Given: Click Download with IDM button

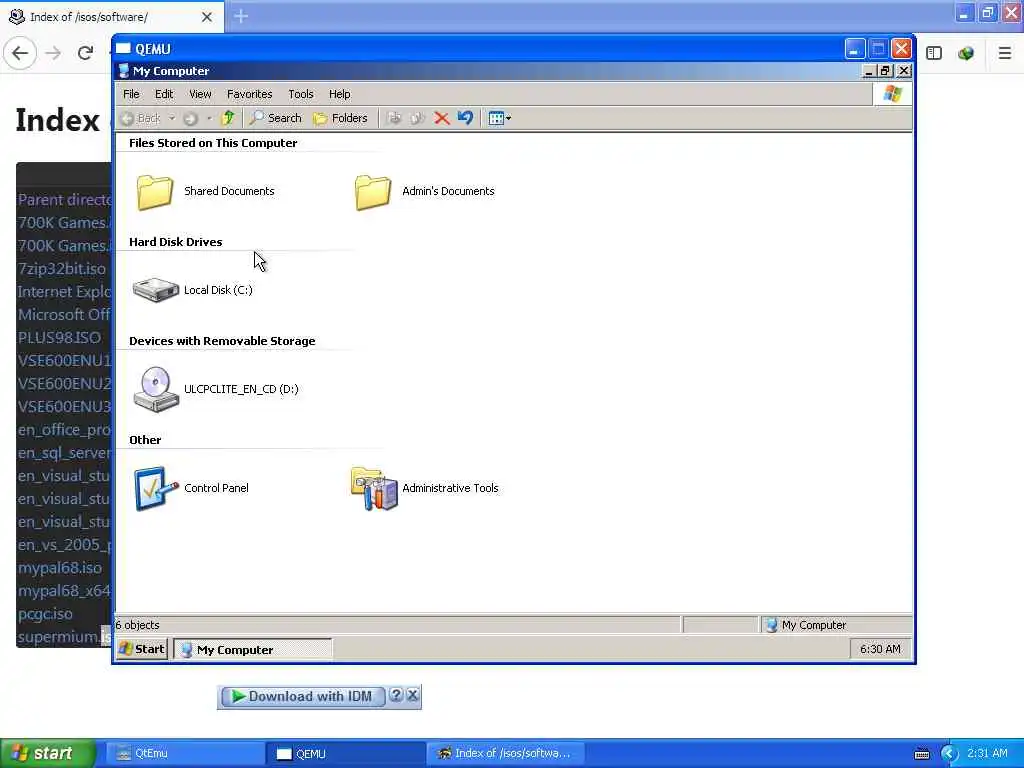Looking at the screenshot, I should pyautogui.click(x=303, y=697).
